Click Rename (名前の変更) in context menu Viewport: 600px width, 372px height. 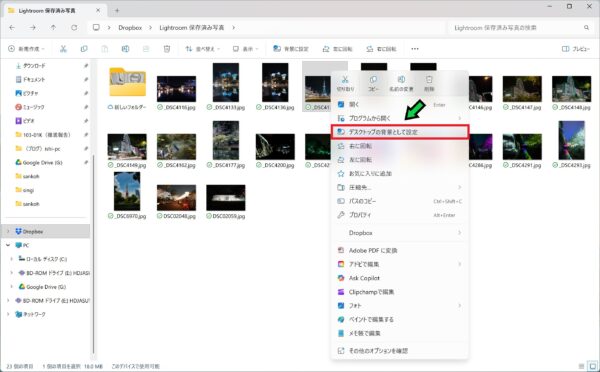tap(401, 83)
